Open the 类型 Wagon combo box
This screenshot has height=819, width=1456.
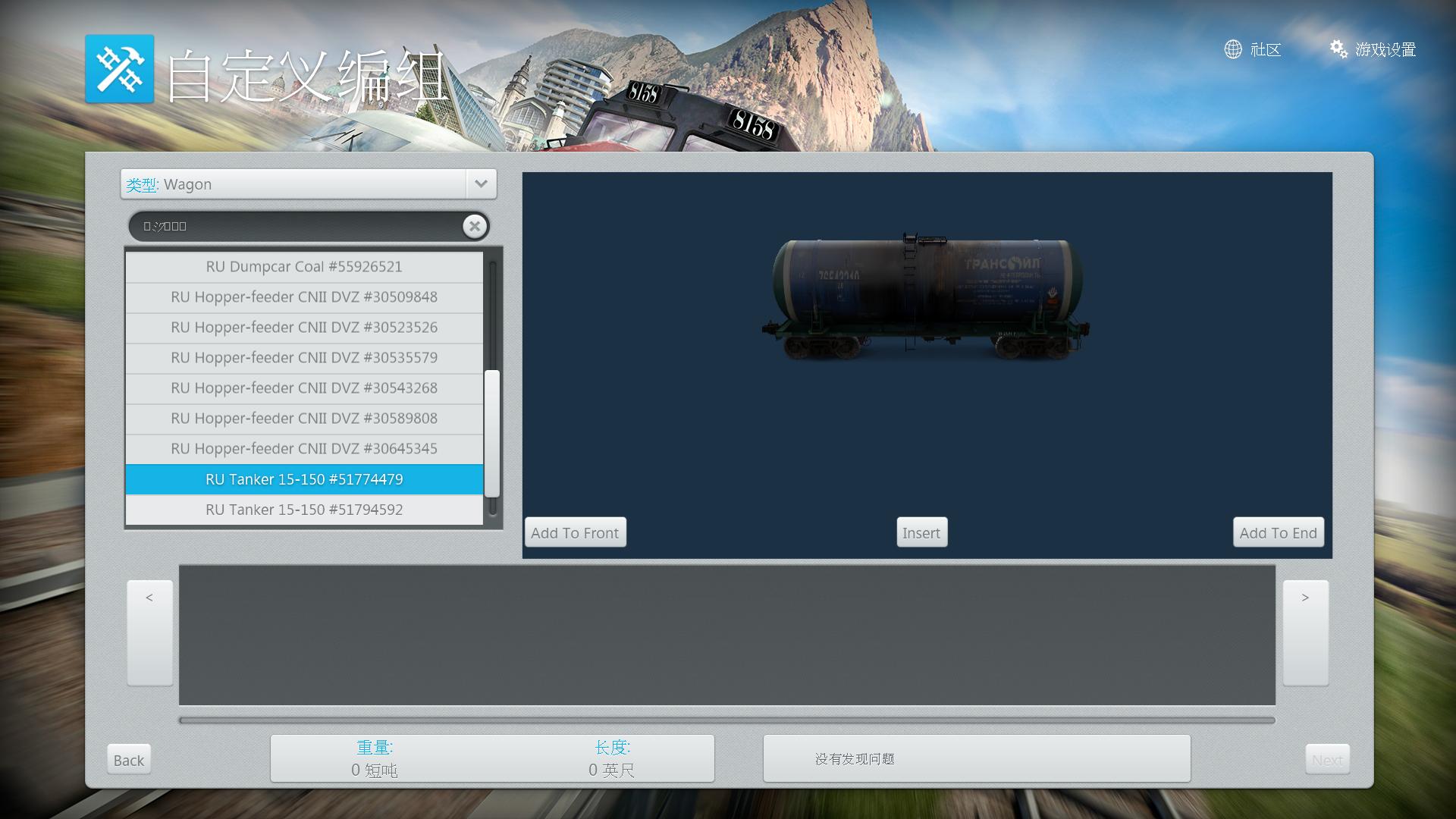pos(293,184)
